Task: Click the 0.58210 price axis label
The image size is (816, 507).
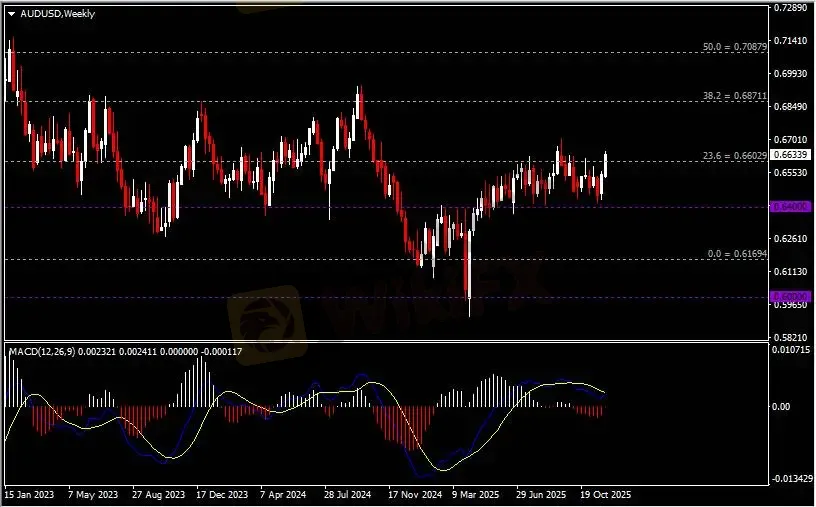Action: point(790,338)
